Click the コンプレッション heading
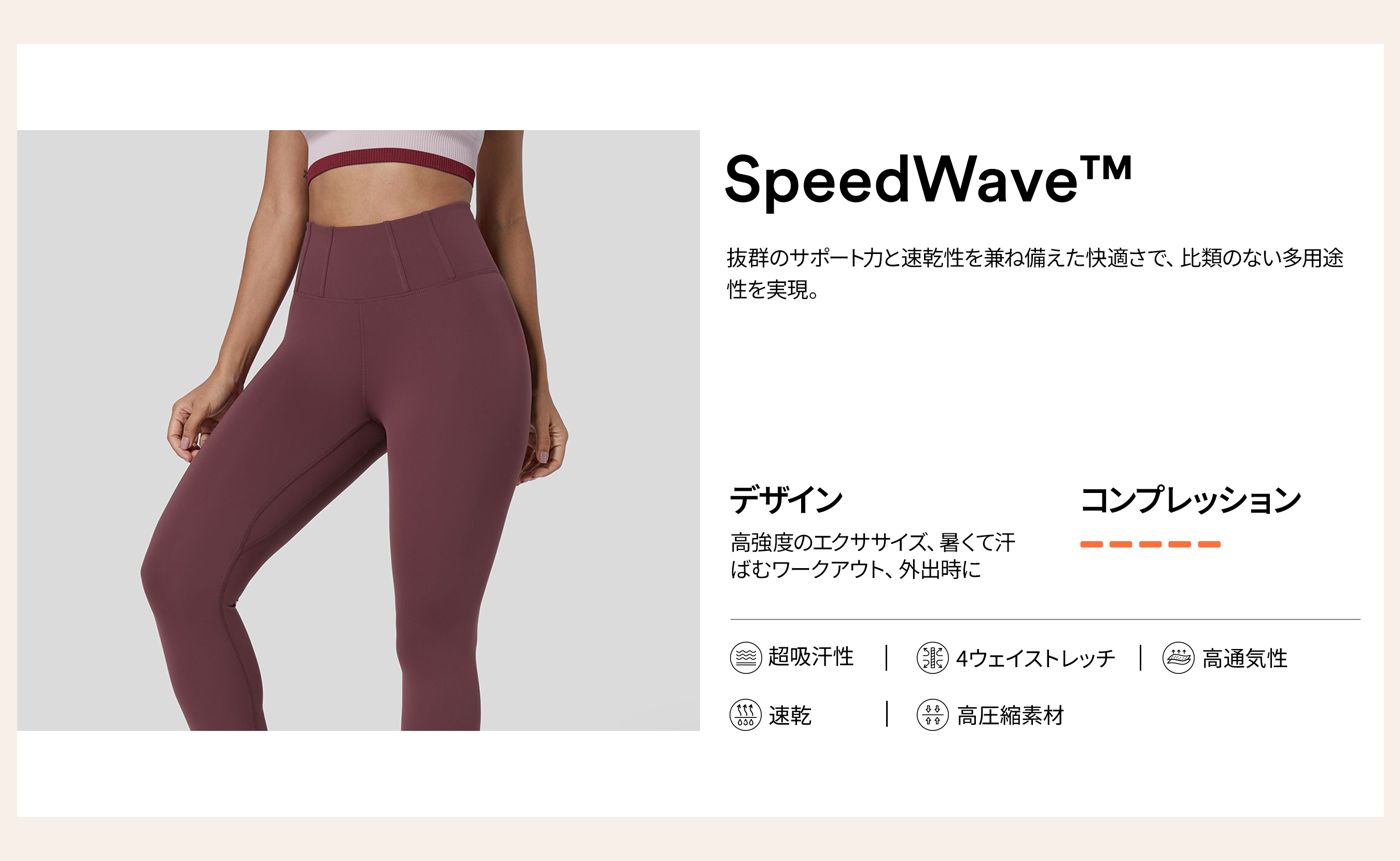The image size is (1400, 861). 1191,499
